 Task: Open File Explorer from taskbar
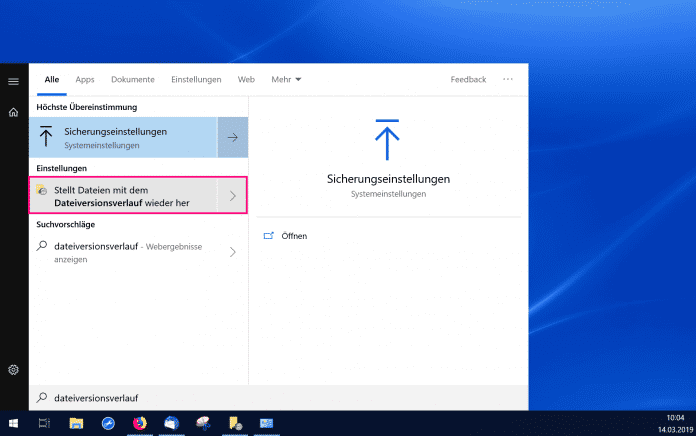click(x=76, y=423)
